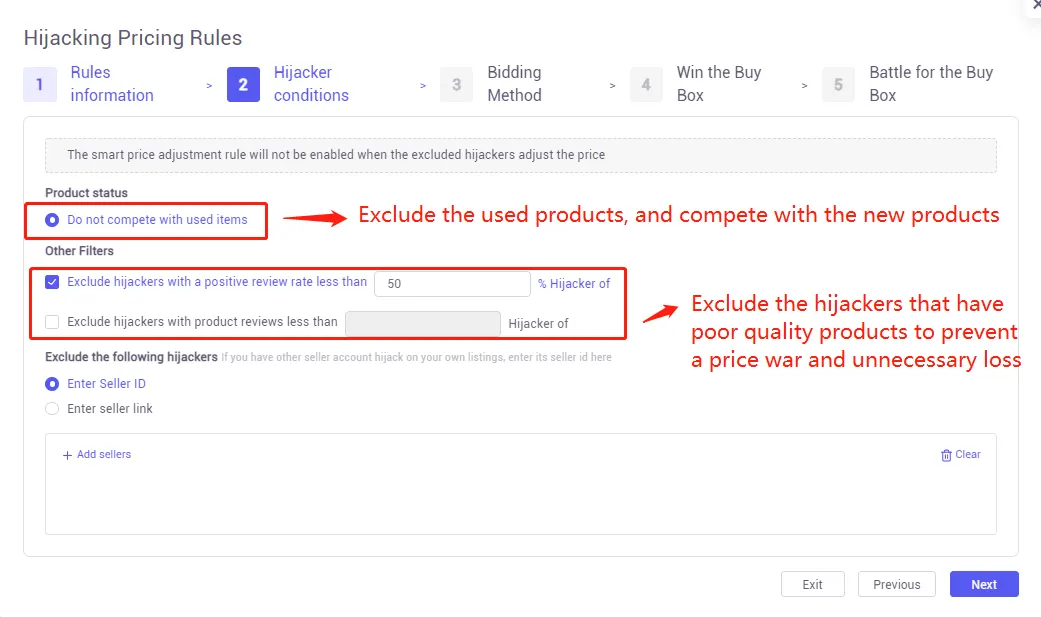
Task: Switch to the Win the Buy Box step
Action: pos(718,84)
